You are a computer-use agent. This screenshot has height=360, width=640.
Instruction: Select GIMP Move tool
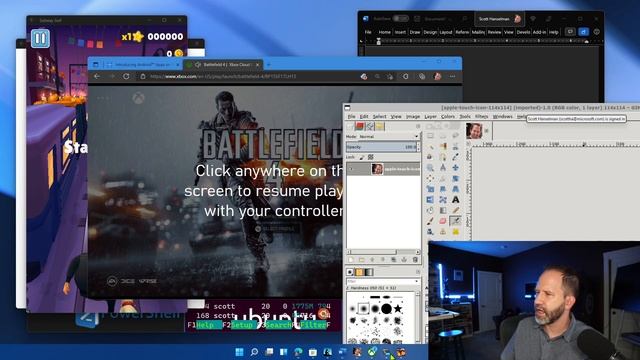tap(456, 167)
